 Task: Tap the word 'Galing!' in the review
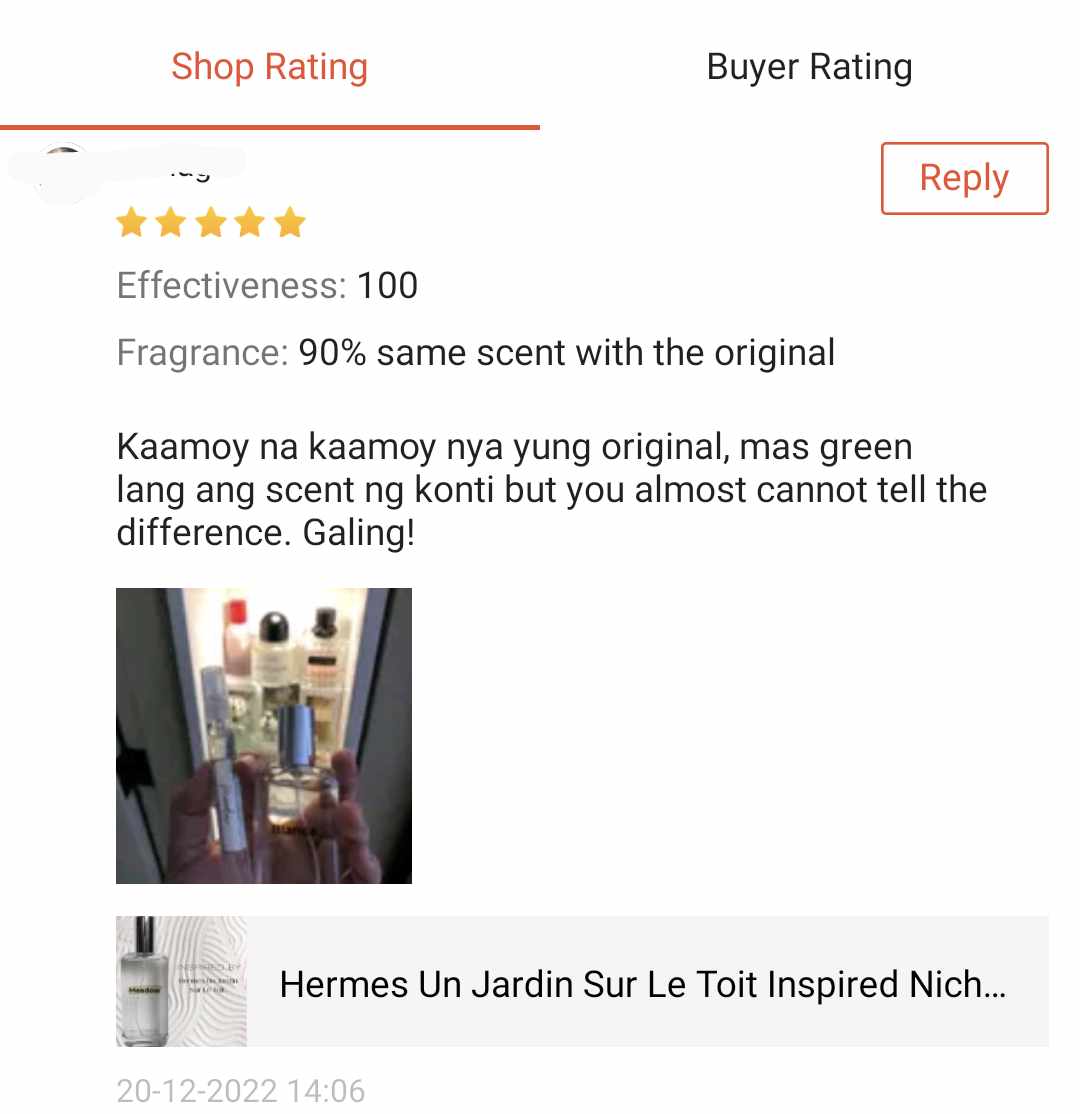[x=359, y=533]
